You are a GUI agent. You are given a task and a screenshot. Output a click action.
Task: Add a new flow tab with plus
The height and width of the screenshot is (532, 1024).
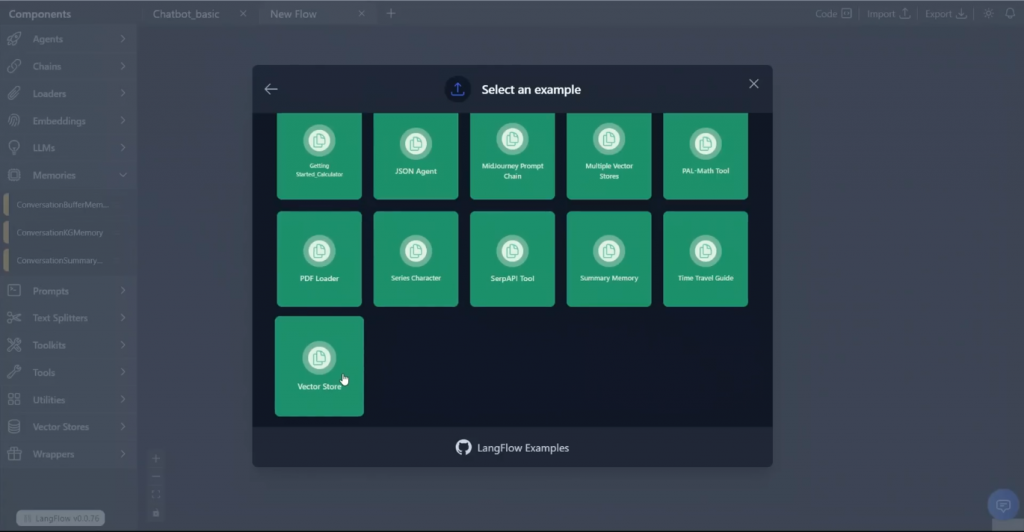coord(391,14)
